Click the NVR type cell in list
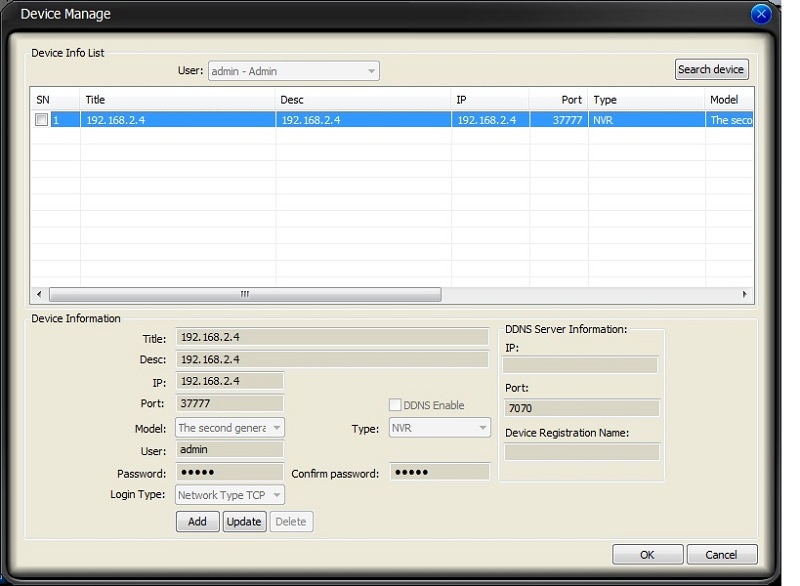The image size is (800, 586). click(x=646, y=120)
